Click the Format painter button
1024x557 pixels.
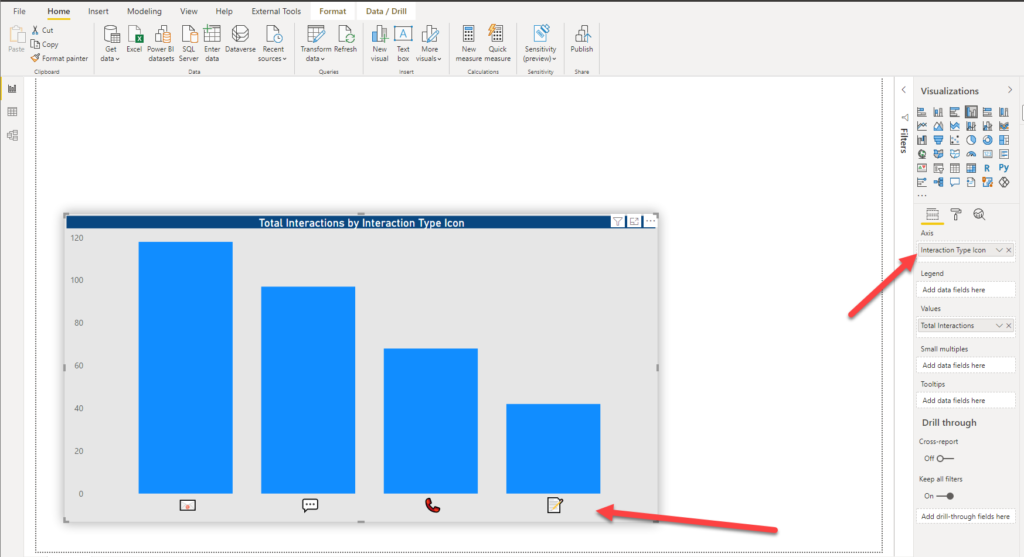click(x=59, y=58)
